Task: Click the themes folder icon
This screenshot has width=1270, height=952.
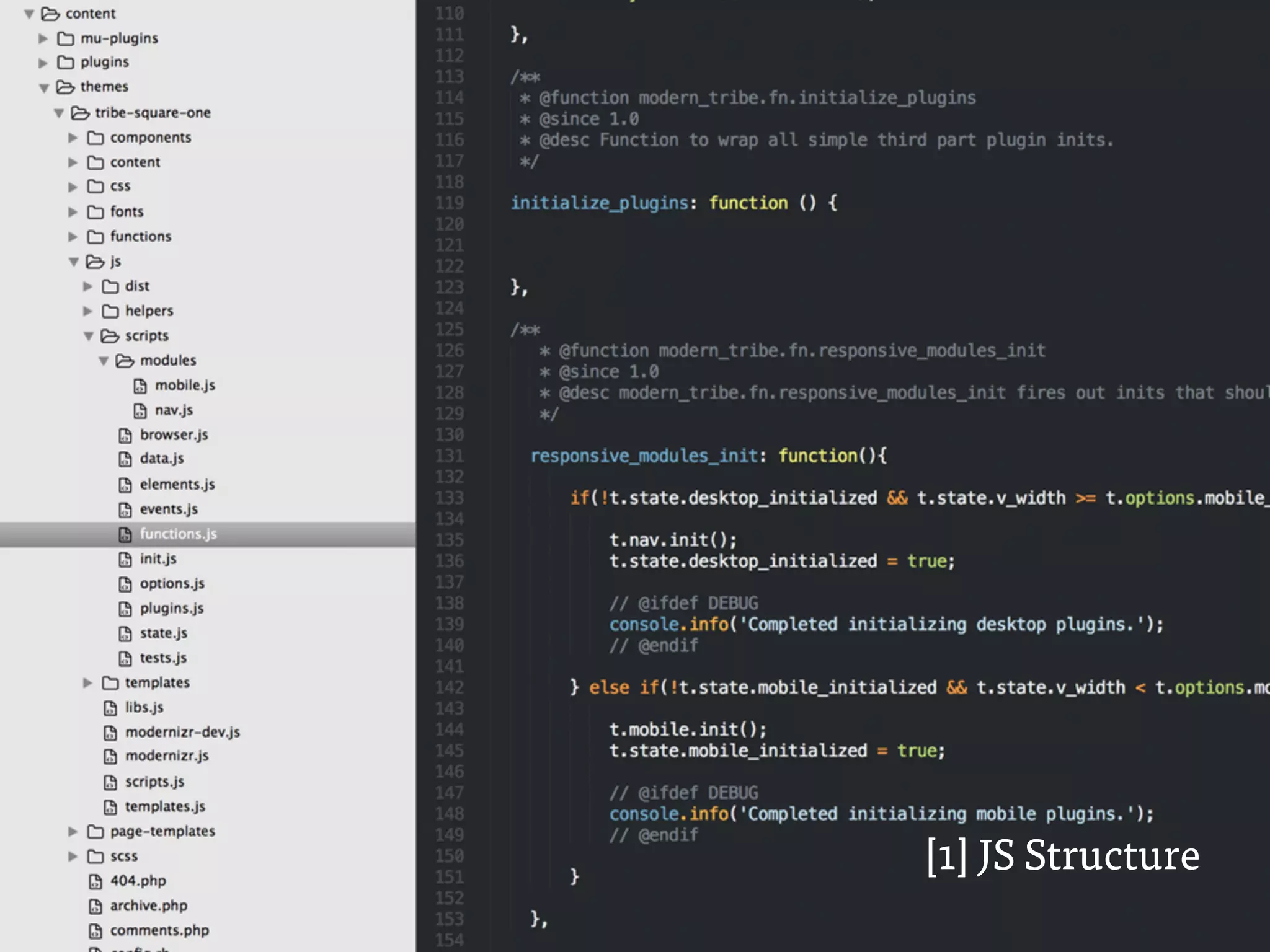Action: (x=65, y=87)
